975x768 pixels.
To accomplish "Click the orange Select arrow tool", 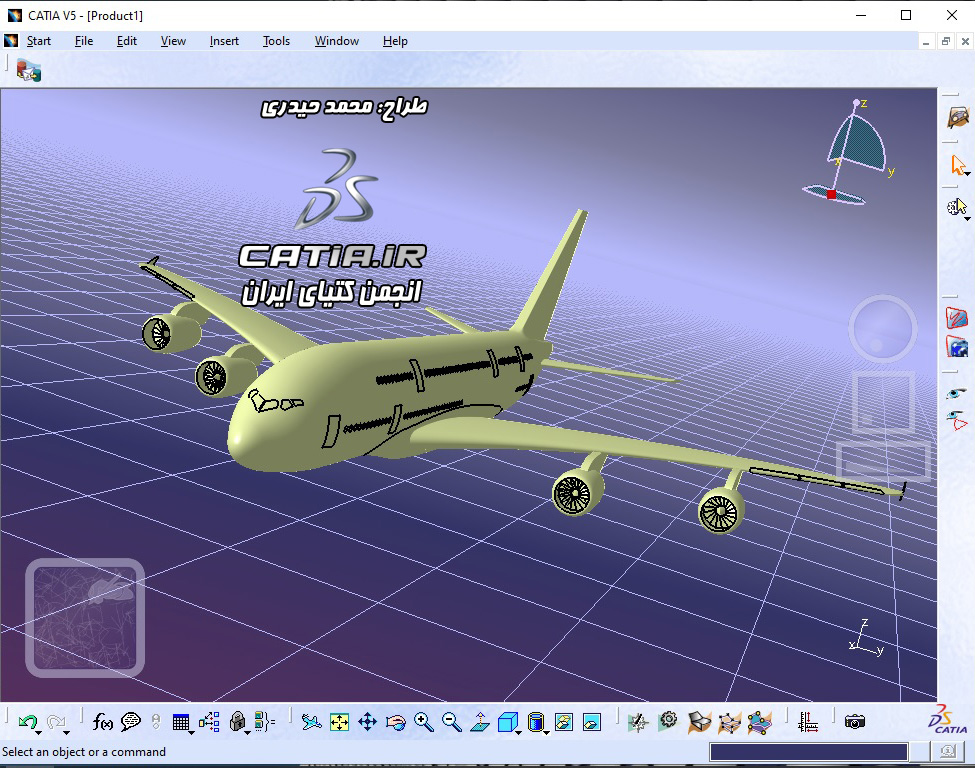I will pyautogui.click(x=958, y=164).
